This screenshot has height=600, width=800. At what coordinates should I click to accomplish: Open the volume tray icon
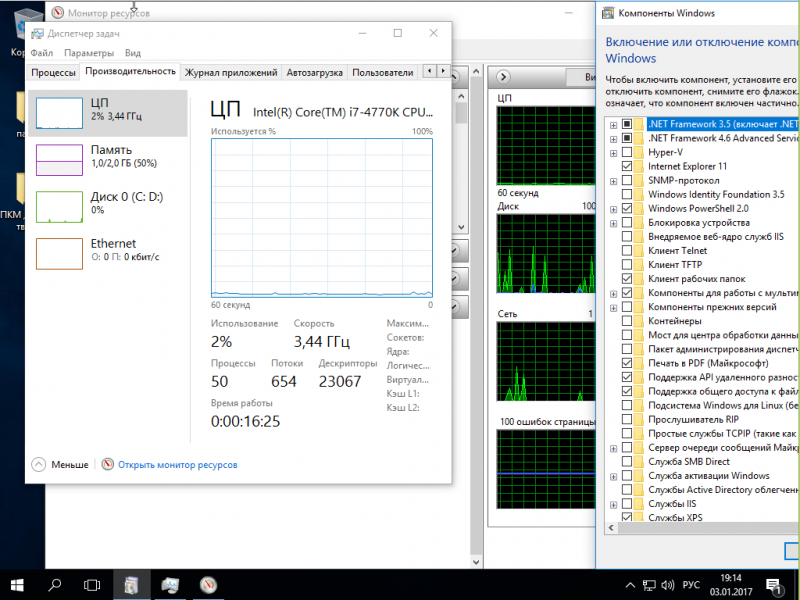coord(667,585)
